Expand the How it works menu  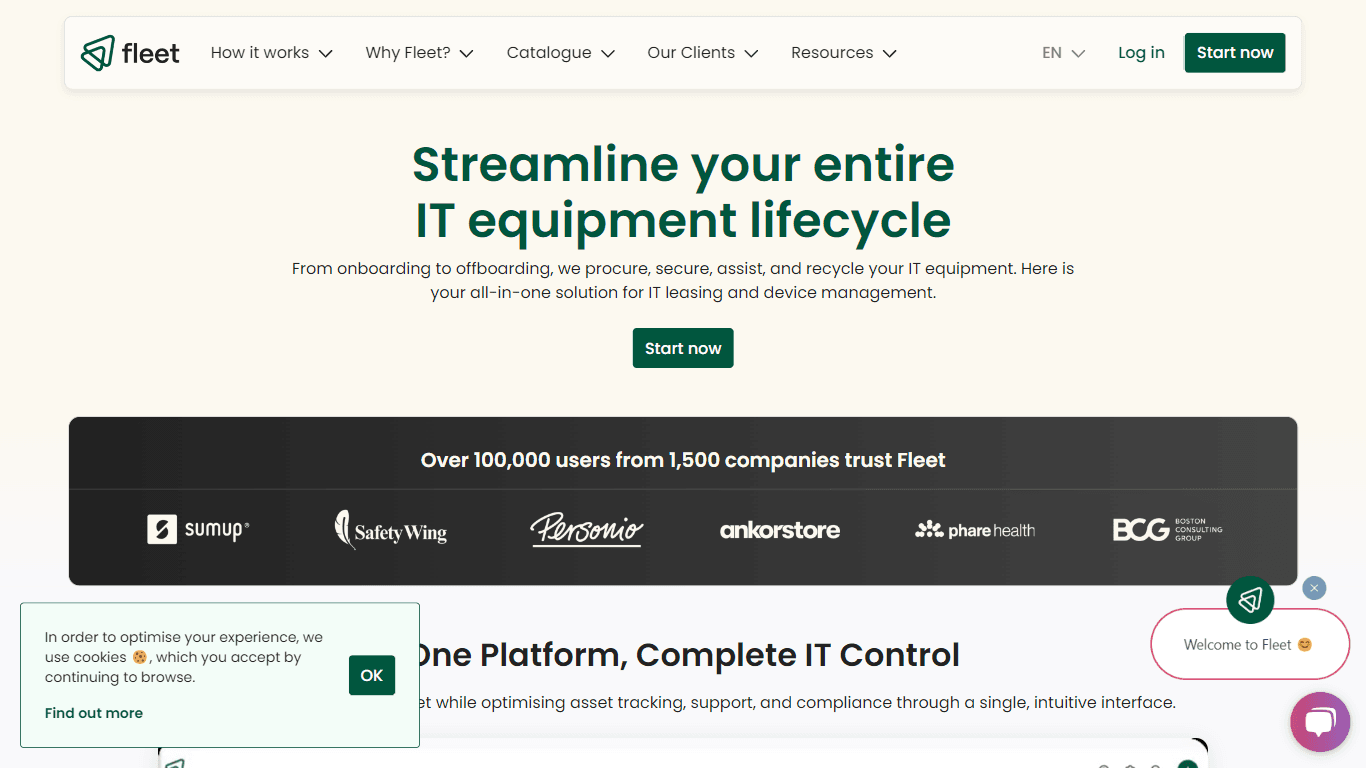point(271,53)
